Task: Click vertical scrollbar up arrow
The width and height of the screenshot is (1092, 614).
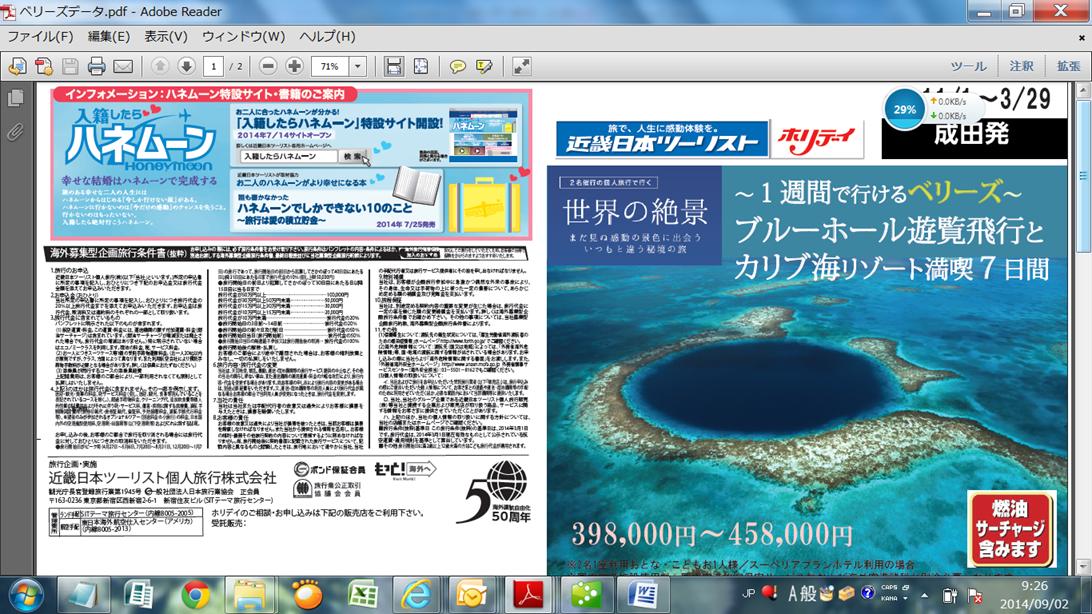Action: click(x=1083, y=90)
